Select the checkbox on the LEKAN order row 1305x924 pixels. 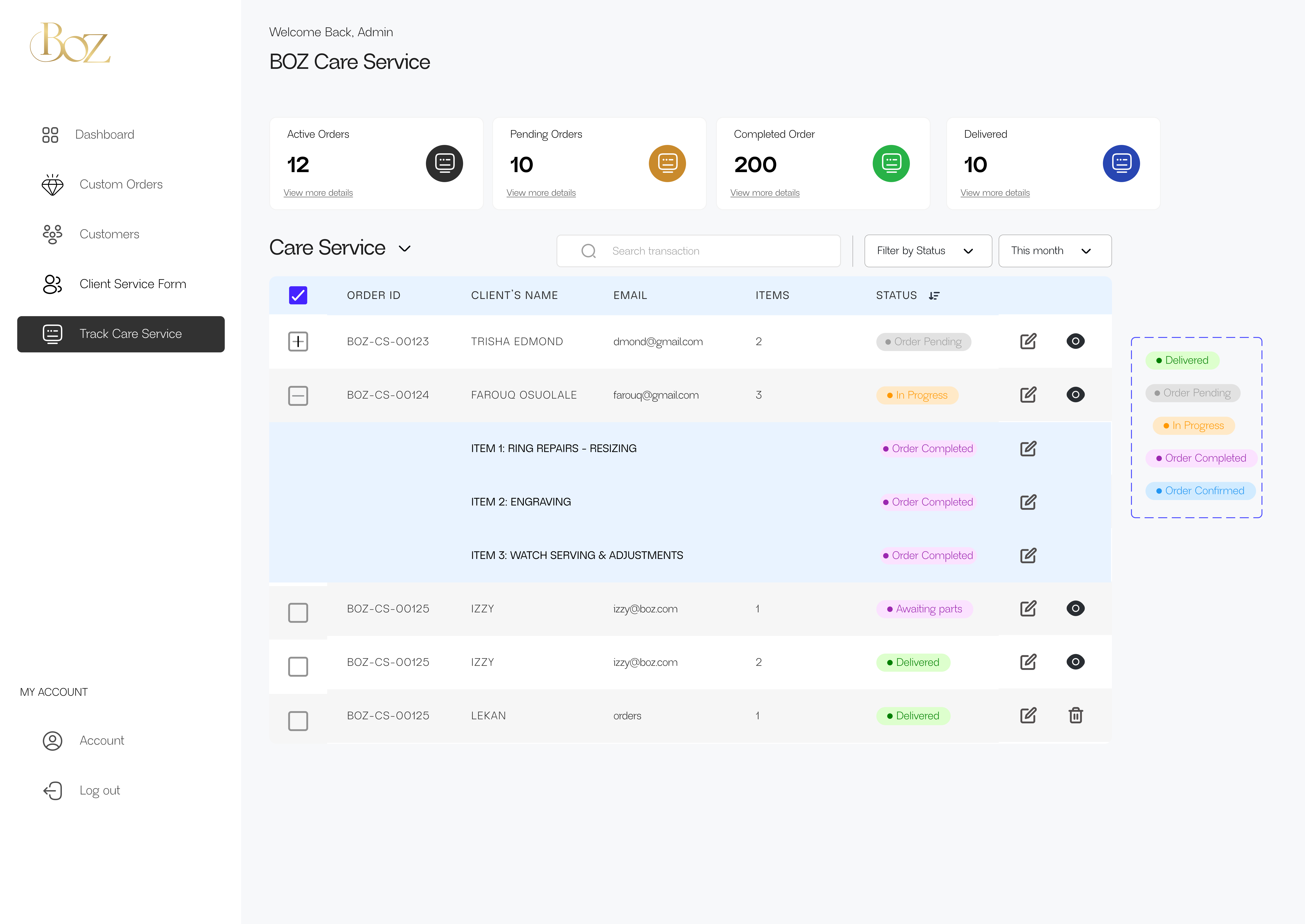click(x=298, y=720)
